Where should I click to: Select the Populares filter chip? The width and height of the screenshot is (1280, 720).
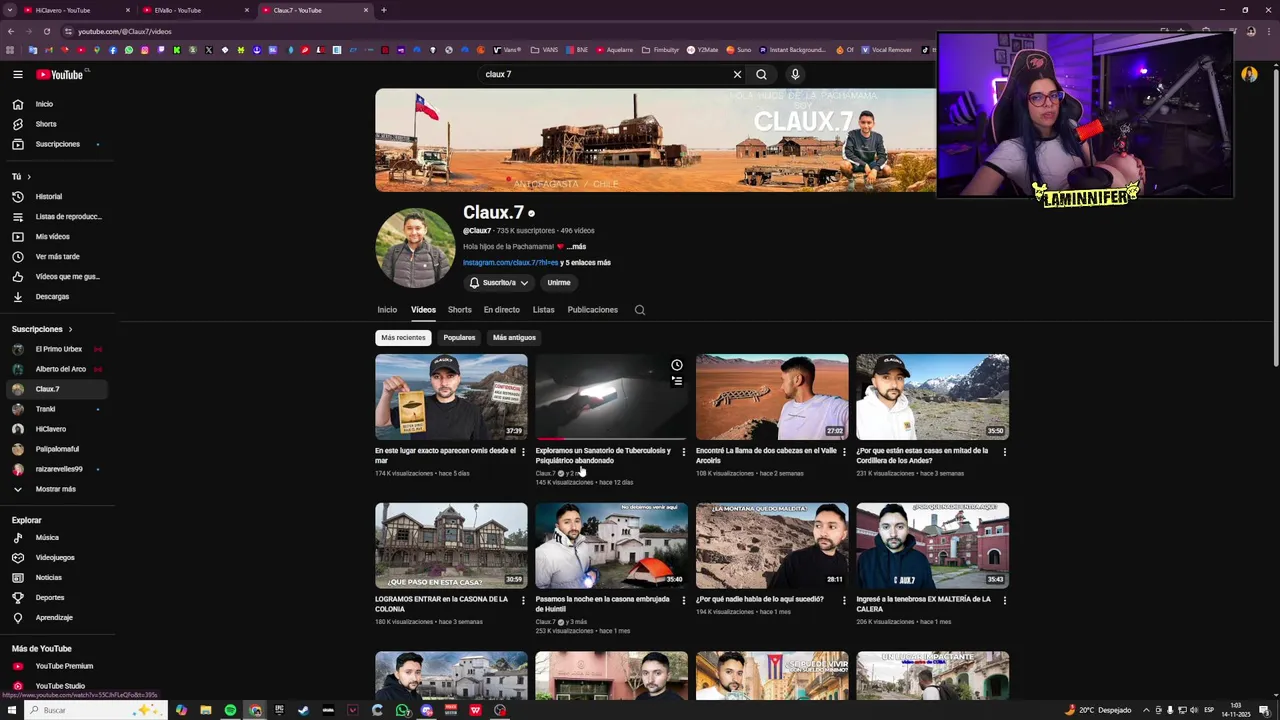(459, 338)
